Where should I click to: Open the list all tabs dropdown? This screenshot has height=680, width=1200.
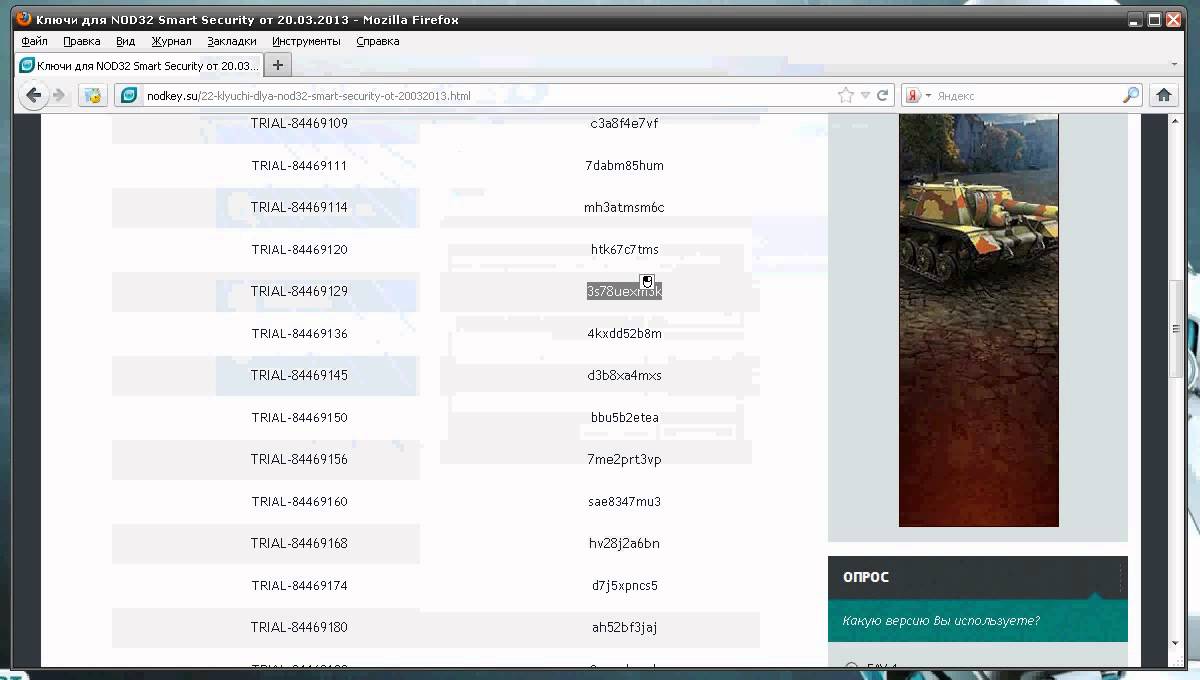(1175, 65)
